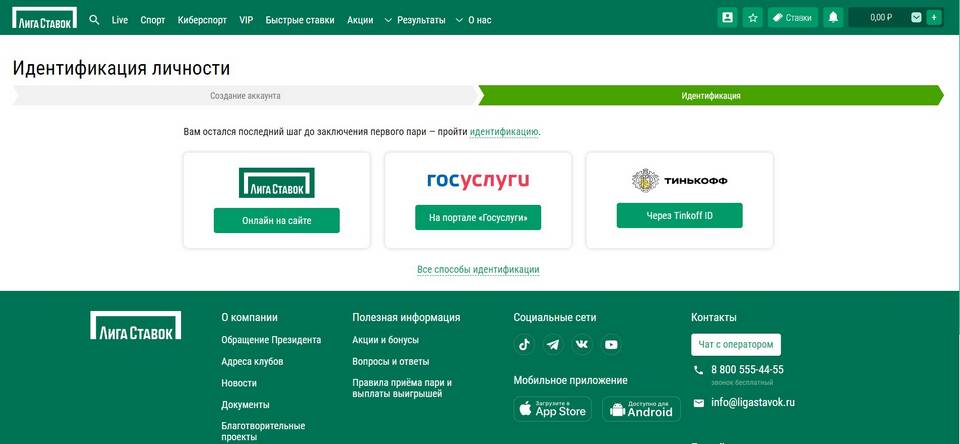Viewport: 960px width, 444px height.
Task: Open the VK social network icon
Action: tap(582, 344)
